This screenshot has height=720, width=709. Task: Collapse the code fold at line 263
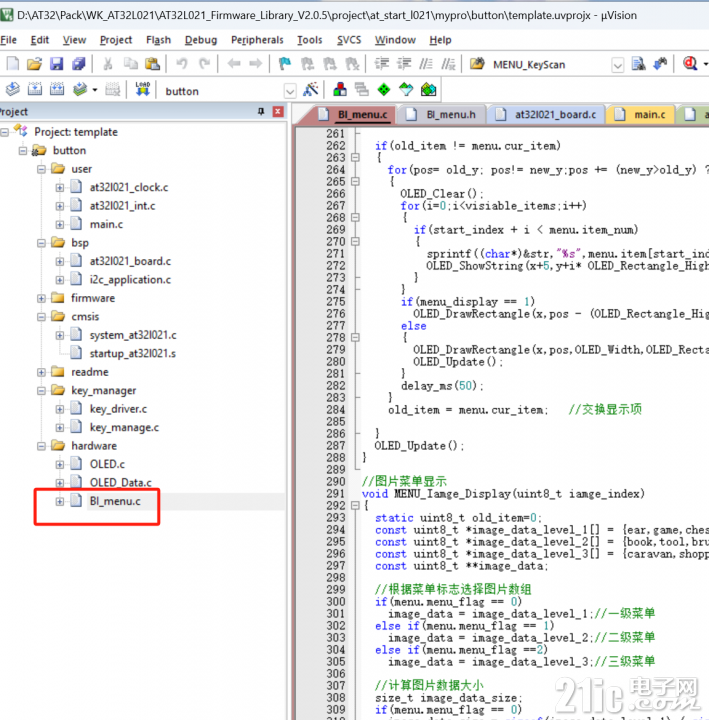(x=355, y=158)
